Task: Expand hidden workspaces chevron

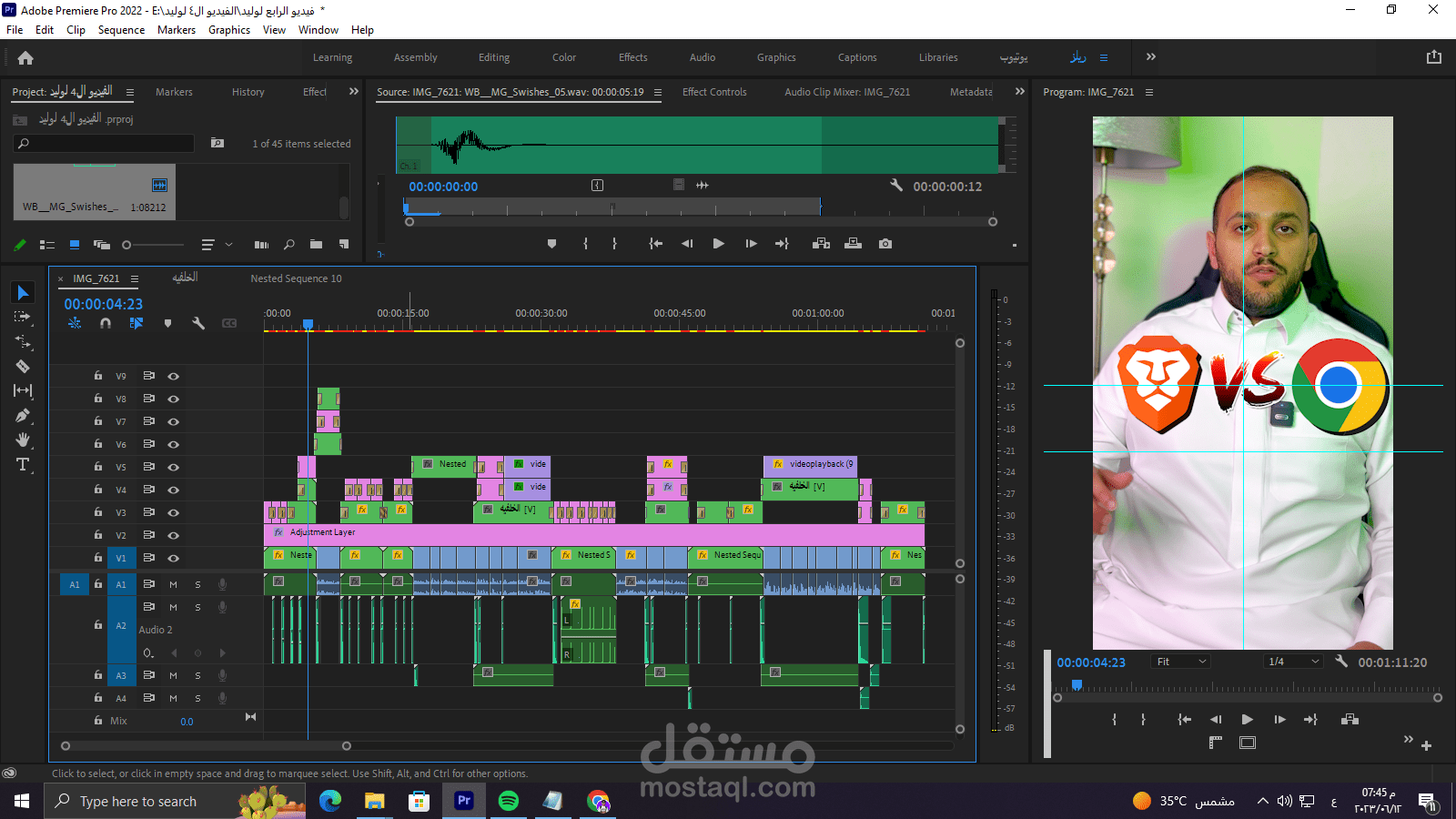Action: pyautogui.click(x=1151, y=56)
